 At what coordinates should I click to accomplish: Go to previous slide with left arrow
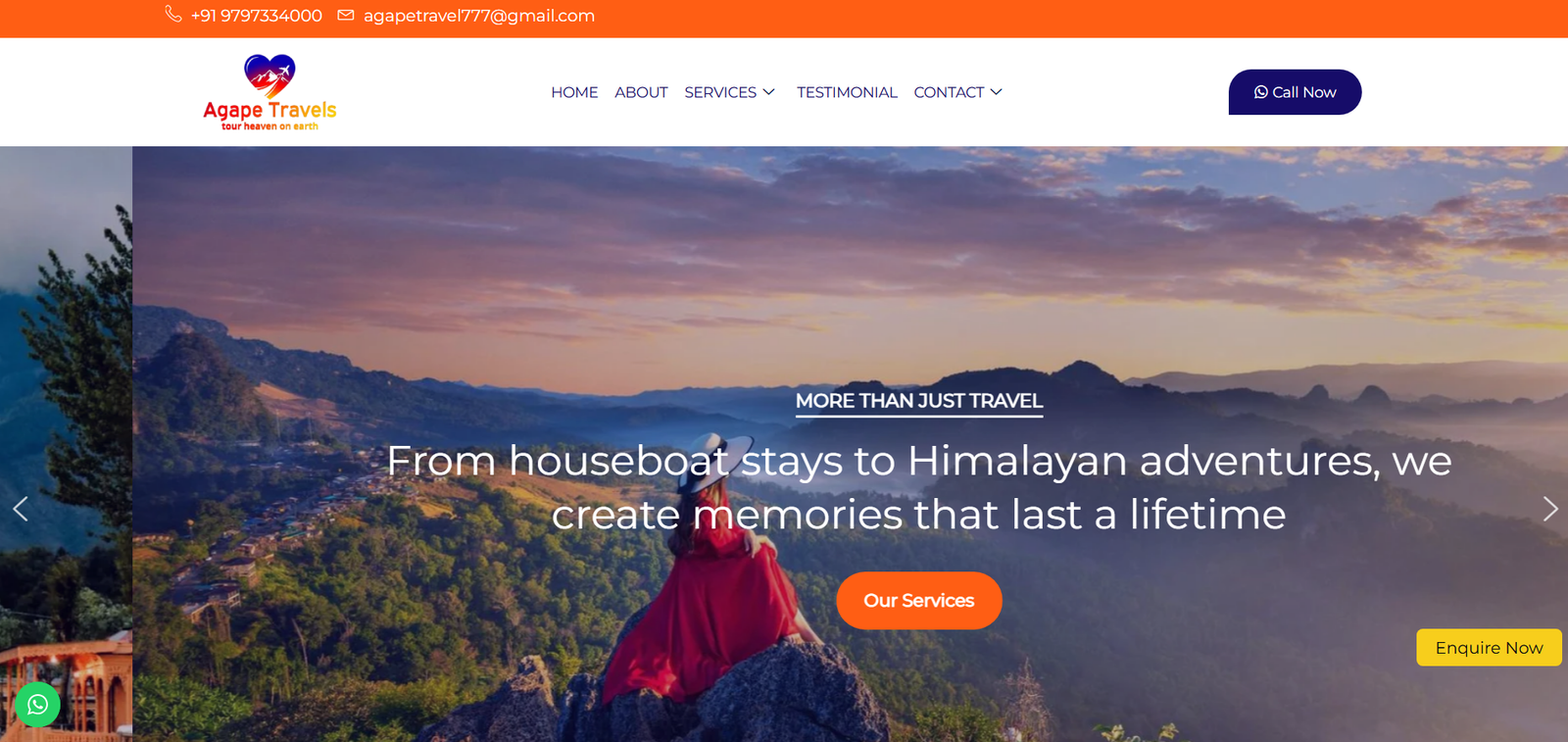[x=20, y=509]
